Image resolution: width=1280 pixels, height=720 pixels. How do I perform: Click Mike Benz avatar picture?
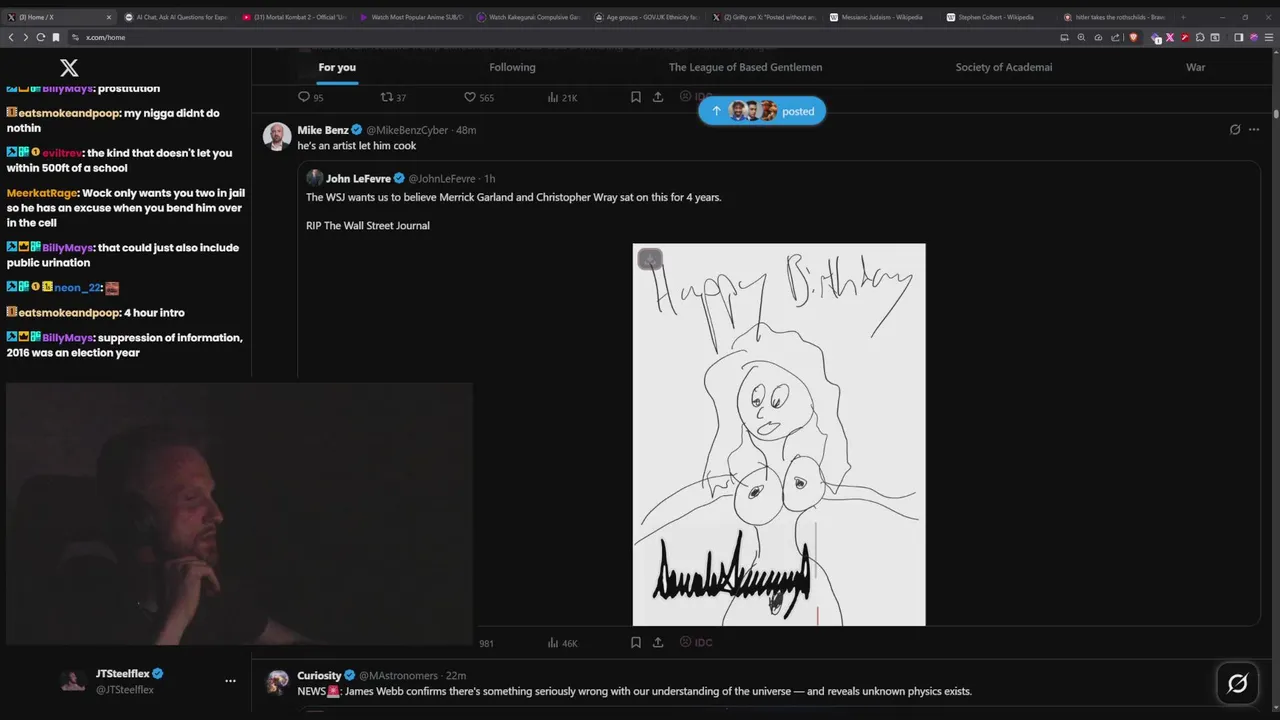click(277, 136)
